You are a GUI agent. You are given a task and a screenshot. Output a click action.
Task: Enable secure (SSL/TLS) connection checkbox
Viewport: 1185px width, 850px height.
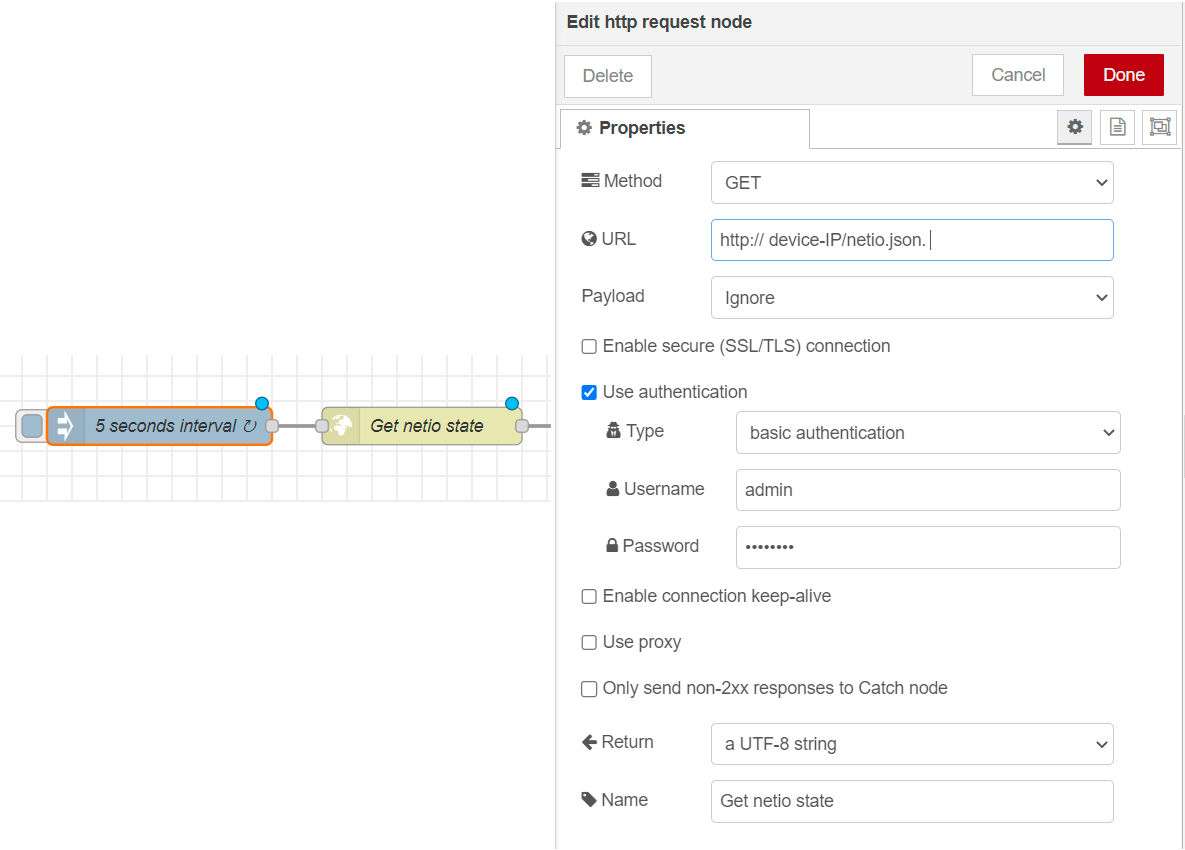pos(589,347)
